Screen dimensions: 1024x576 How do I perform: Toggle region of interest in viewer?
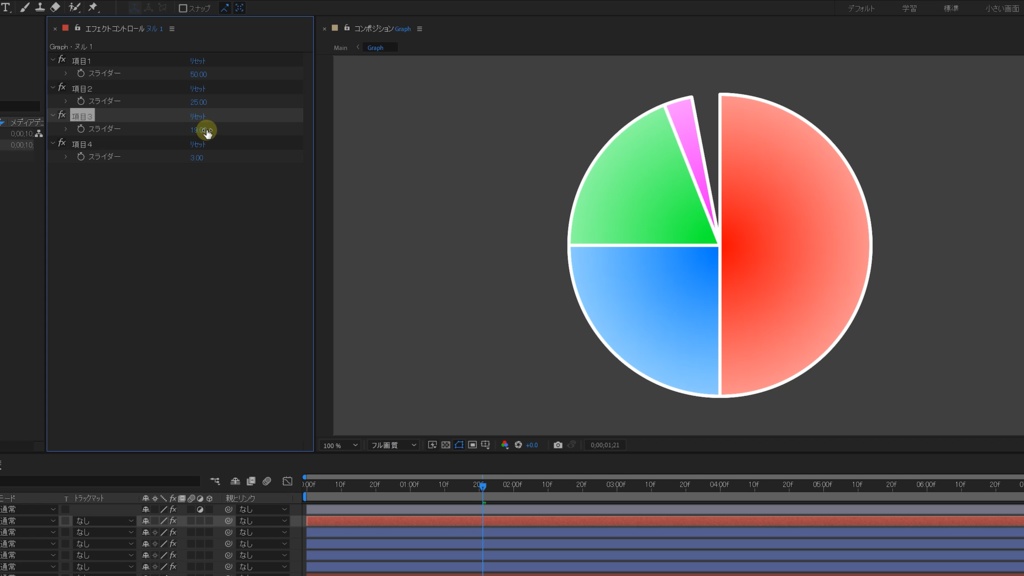click(472, 445)
